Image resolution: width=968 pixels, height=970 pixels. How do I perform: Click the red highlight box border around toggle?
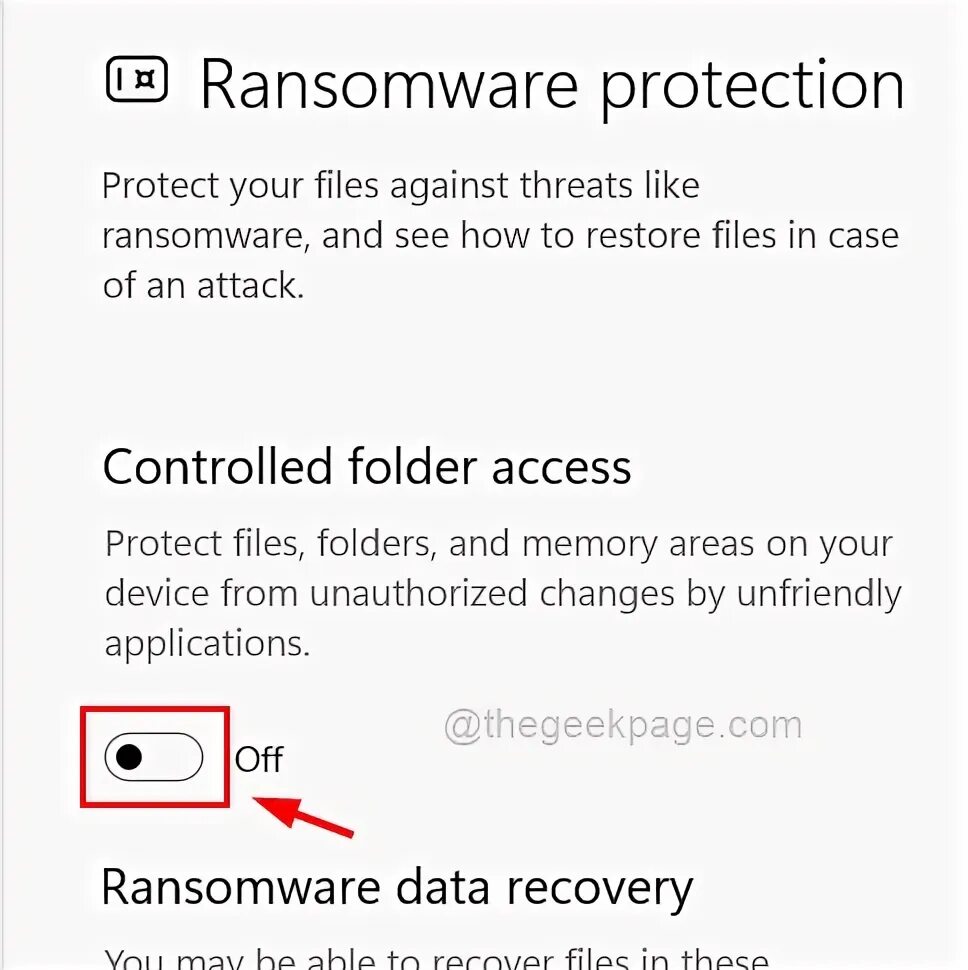(155, 708)
